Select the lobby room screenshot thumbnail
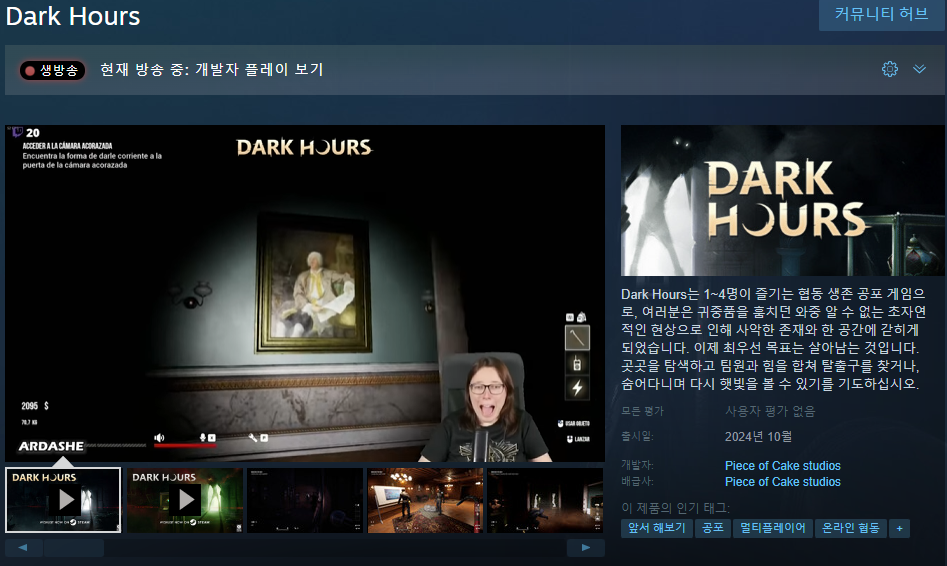The width and height of the screenshot is (947, 566). [425, 500]
